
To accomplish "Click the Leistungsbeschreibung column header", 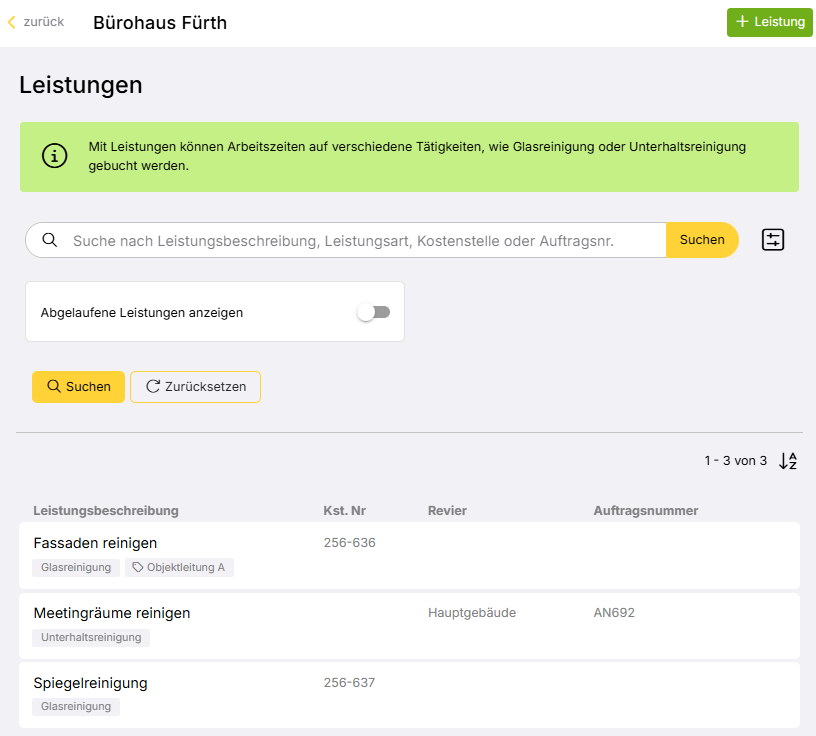I will point(106,511).
